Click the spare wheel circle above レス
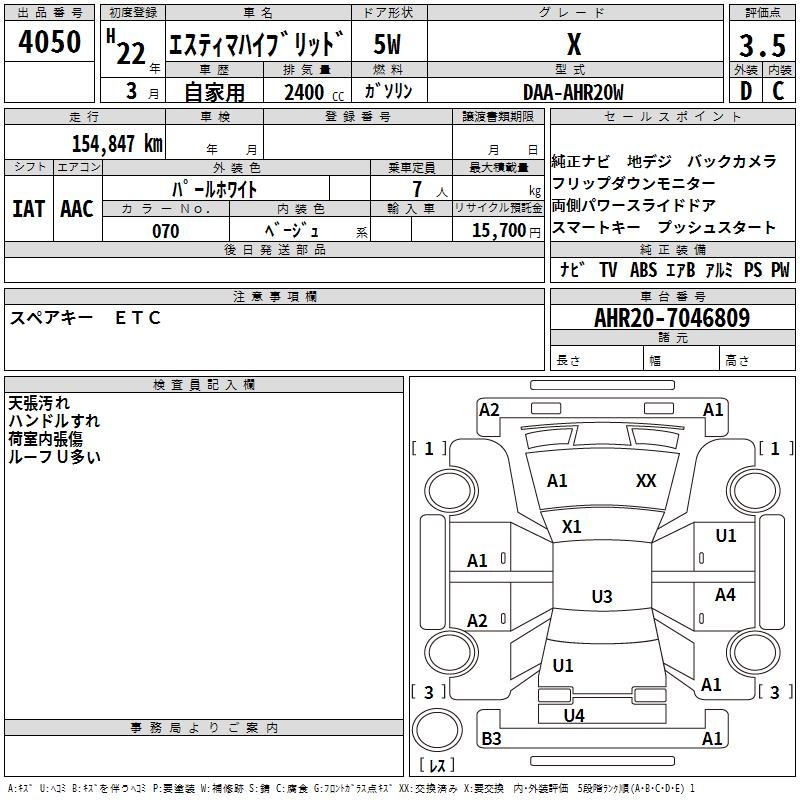 click(x=437, y=731)
